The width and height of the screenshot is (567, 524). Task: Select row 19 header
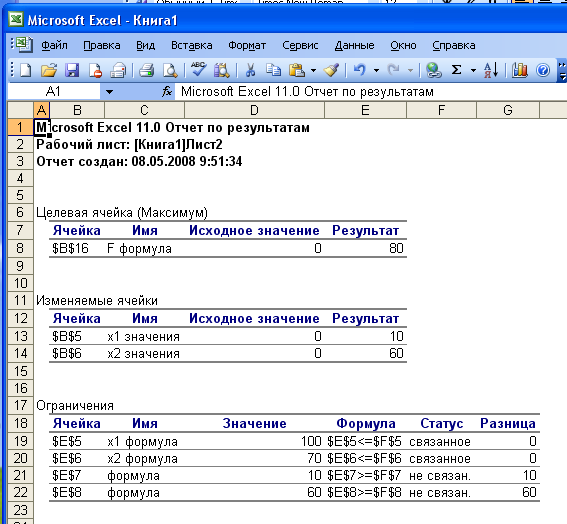pyautogui.click(x=20, y=441)
